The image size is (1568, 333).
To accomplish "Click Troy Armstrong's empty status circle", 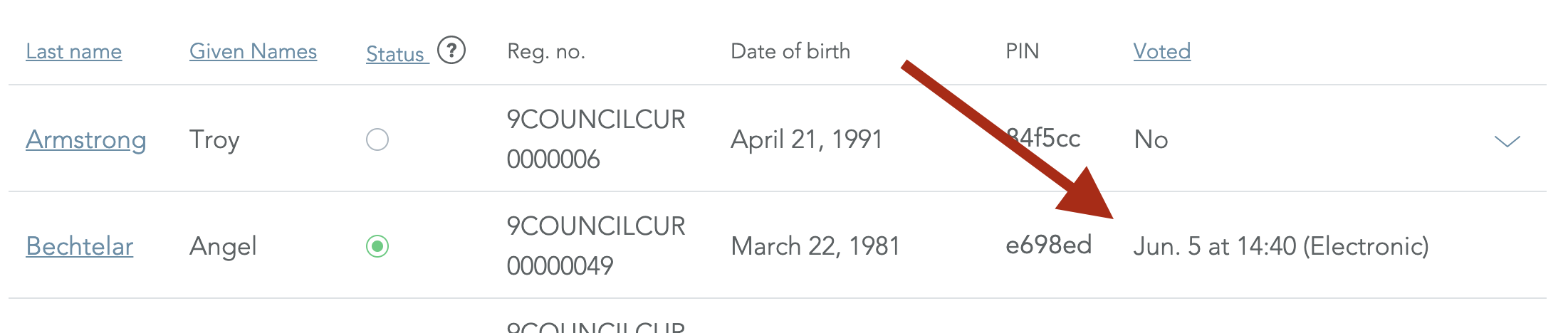I will point(377,139).
